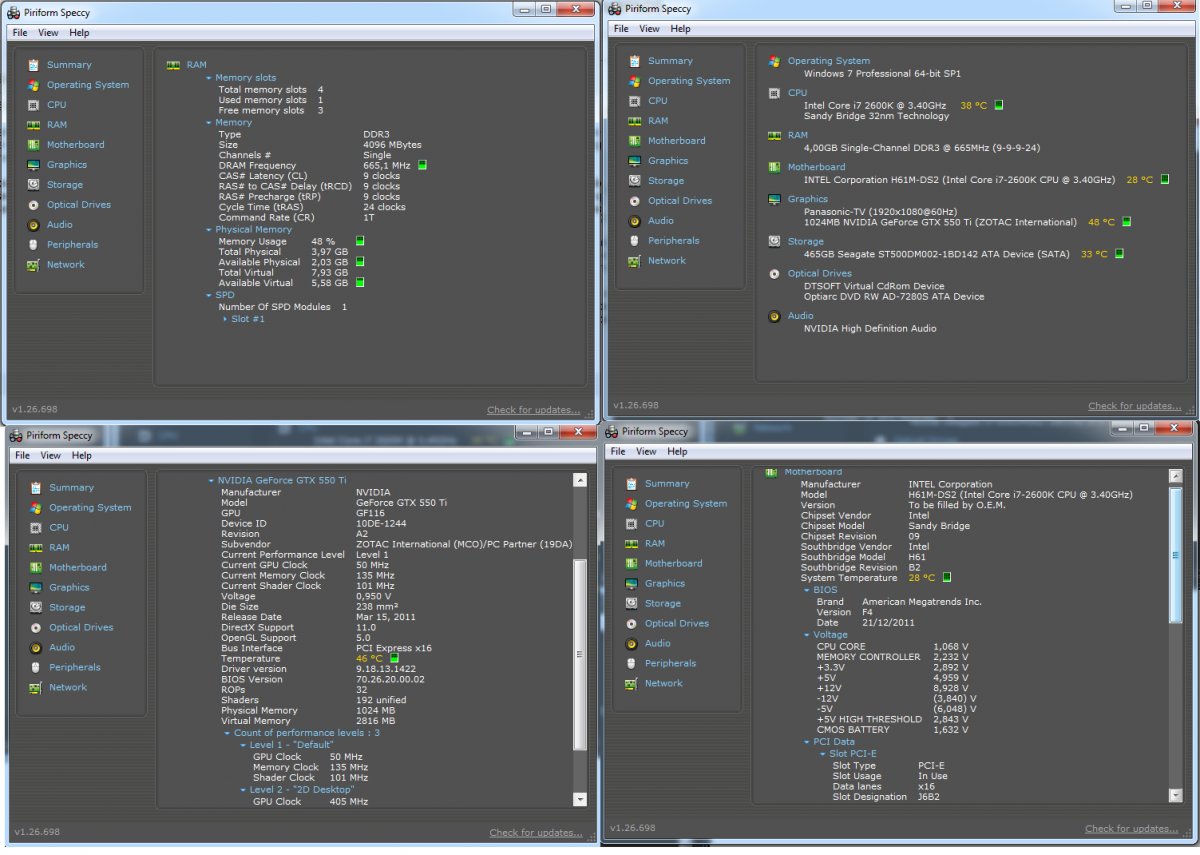Collapse the Memory section in RAM panel
This screenshot has height=855, width=1200.
point(209,123)
